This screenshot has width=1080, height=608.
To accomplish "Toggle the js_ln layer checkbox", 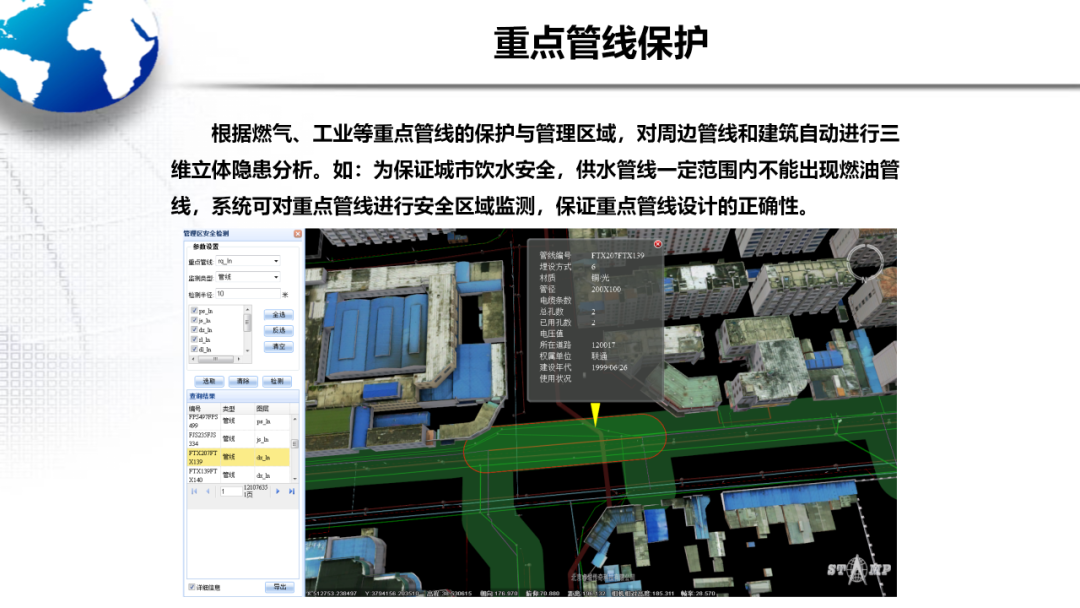I will point(194,320).
